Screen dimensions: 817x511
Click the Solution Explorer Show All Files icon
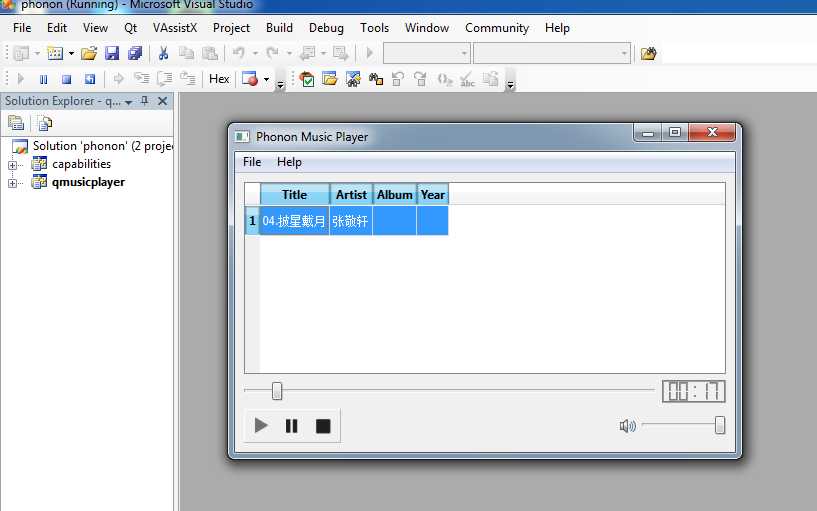click(45, 123)
